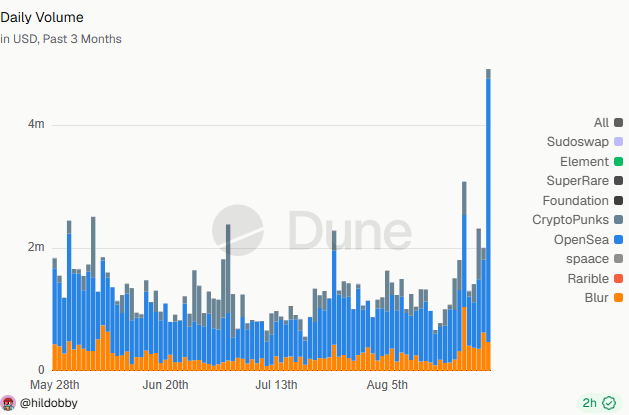Image resolution: width=629 pixels, height=415 pixels.
Task: Click the 2m y-axis label
Action: (x=36, y=247)
